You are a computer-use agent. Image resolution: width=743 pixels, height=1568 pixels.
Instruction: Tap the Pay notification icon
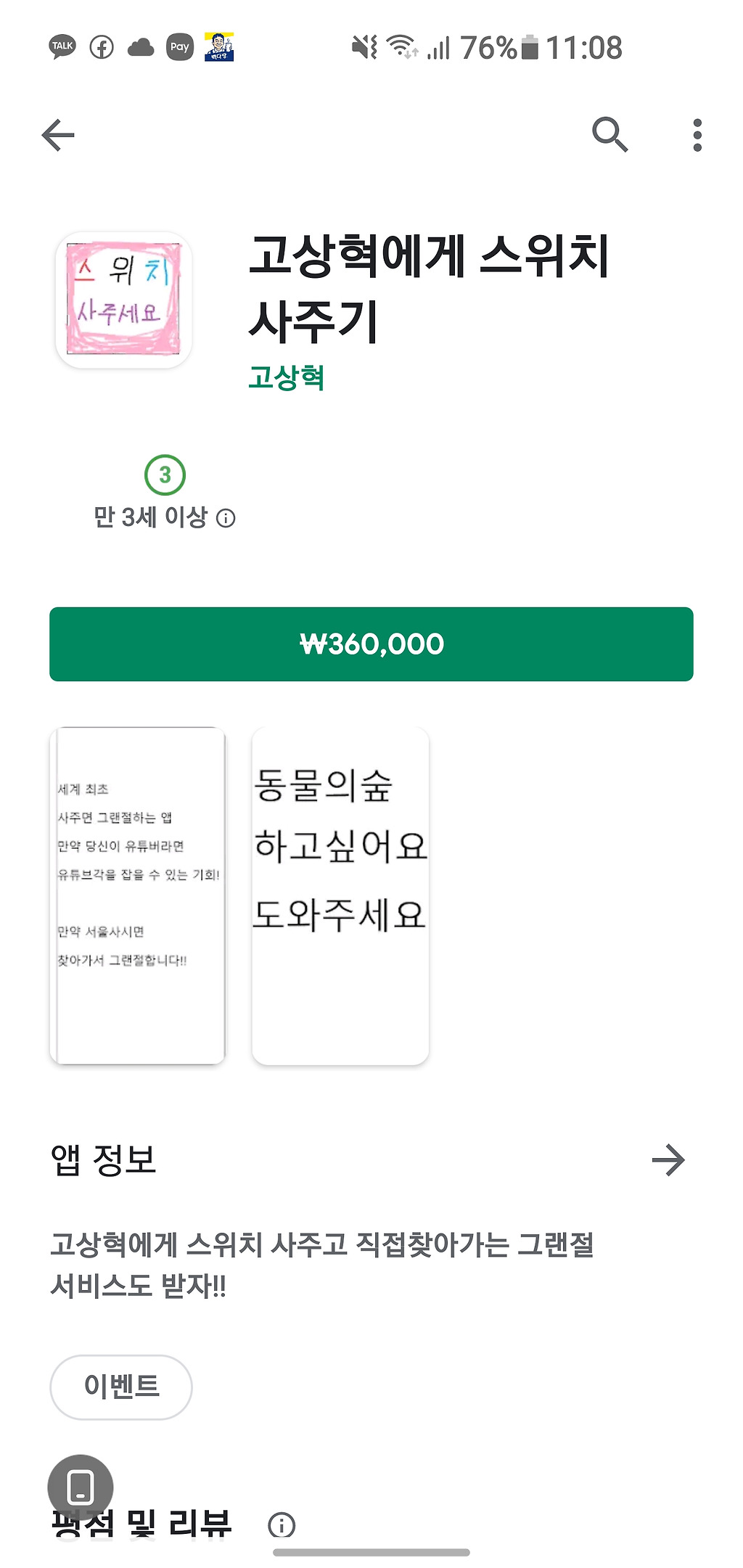click(x=179, y=47)
